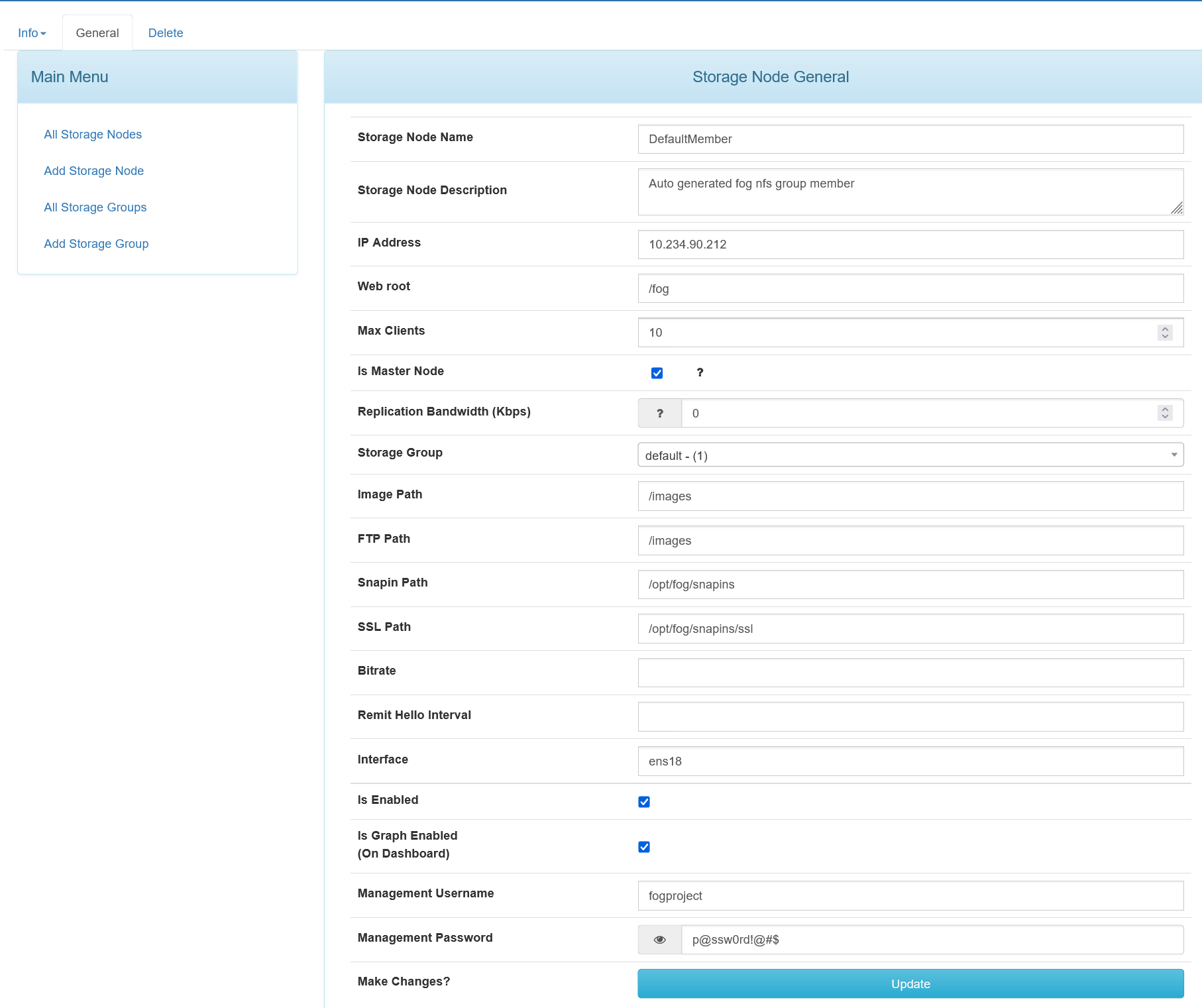Click the Interface field showing ens18
1202x1008 pixels.
[x=910, y=761]
